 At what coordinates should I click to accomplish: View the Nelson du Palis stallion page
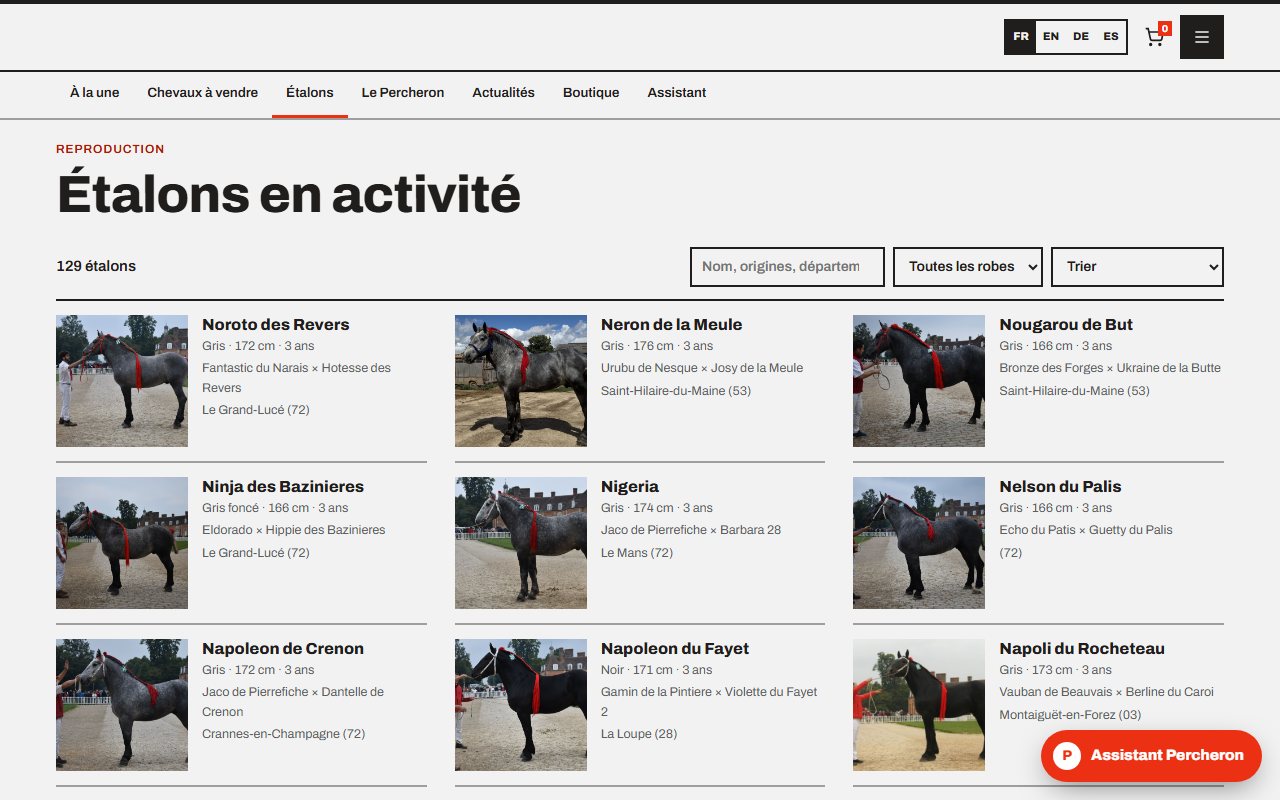point(1060,487)
